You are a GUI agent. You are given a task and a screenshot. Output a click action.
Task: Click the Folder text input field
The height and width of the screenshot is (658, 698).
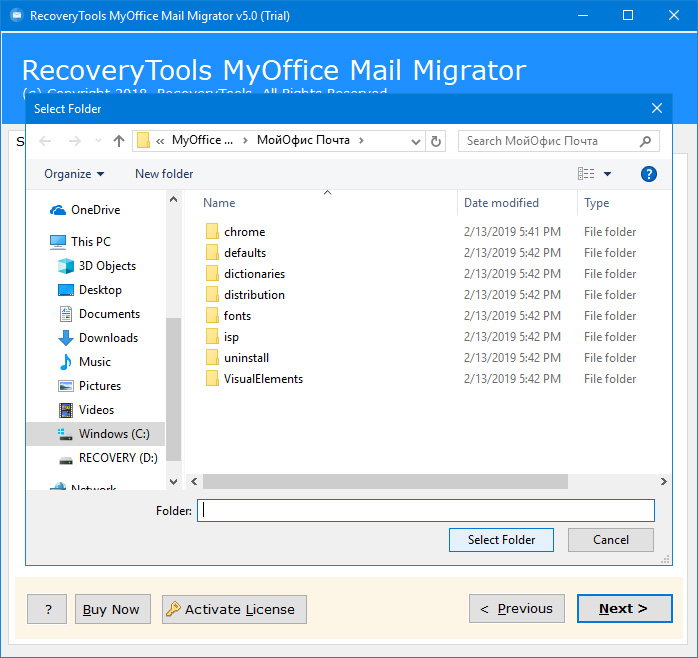click(x=426, y=510)
